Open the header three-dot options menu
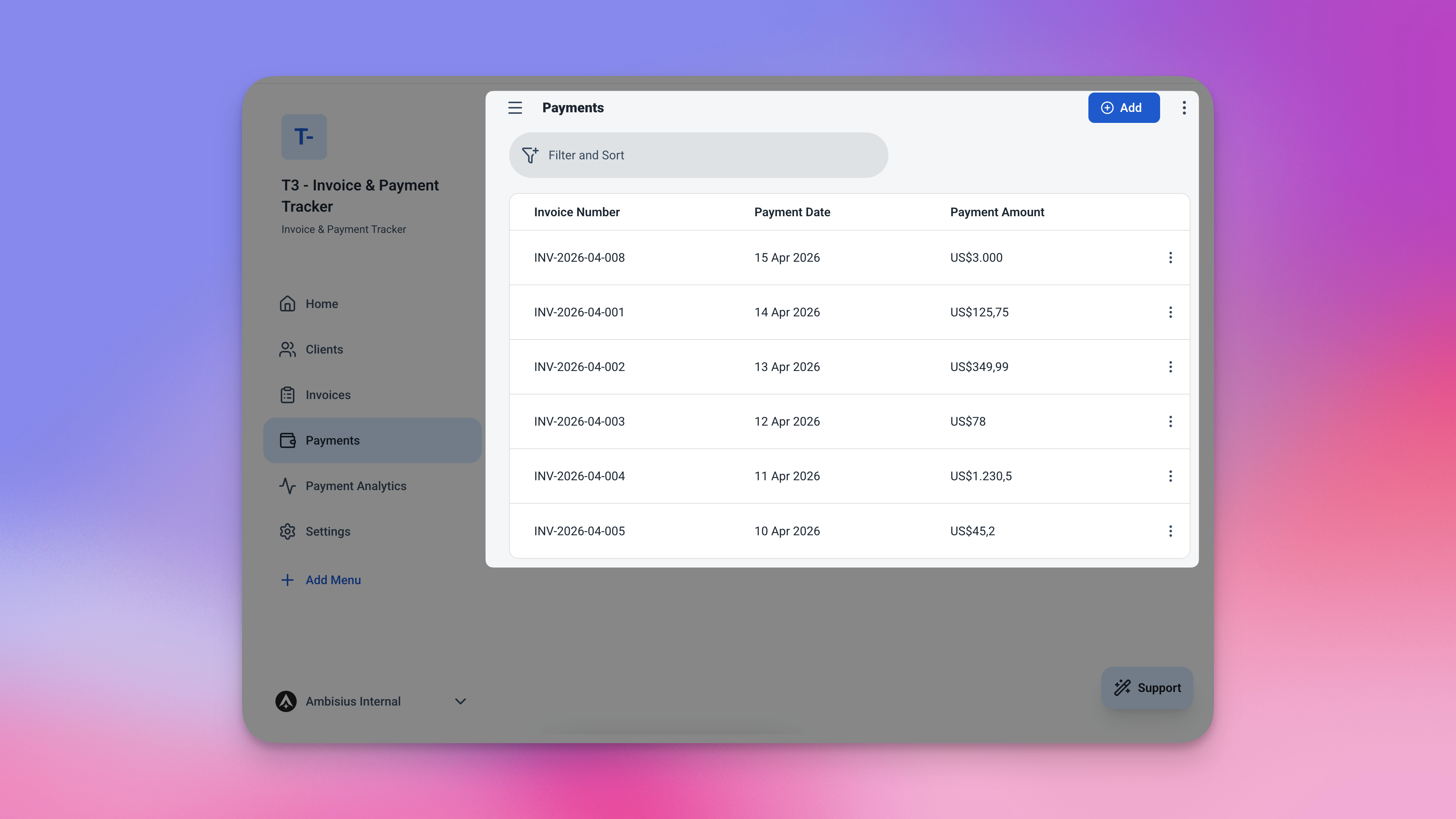Screen dimensions: 1456x819 [x=1184, y=107]
